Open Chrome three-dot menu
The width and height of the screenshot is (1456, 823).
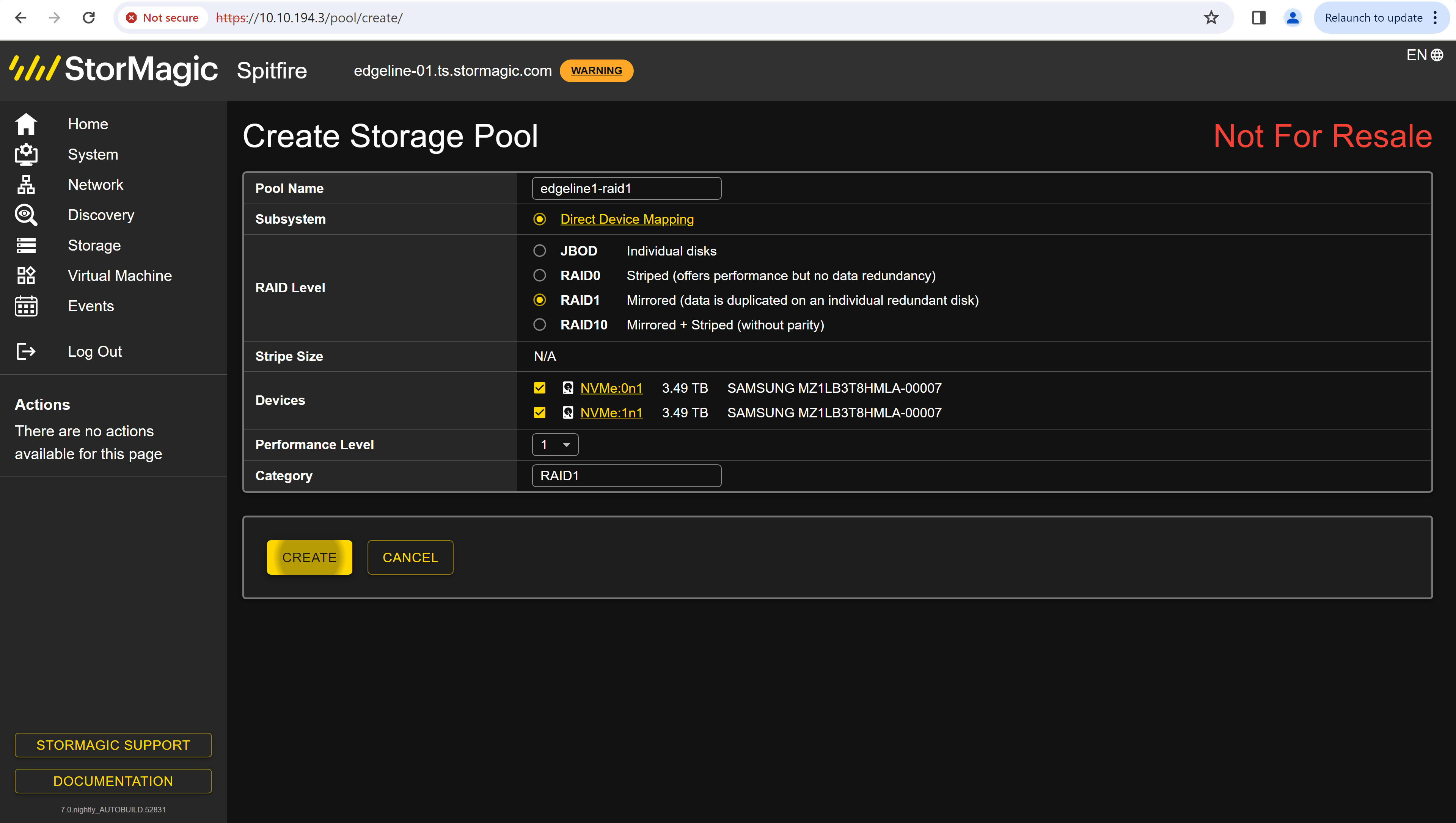click(x=1435, y=17)
